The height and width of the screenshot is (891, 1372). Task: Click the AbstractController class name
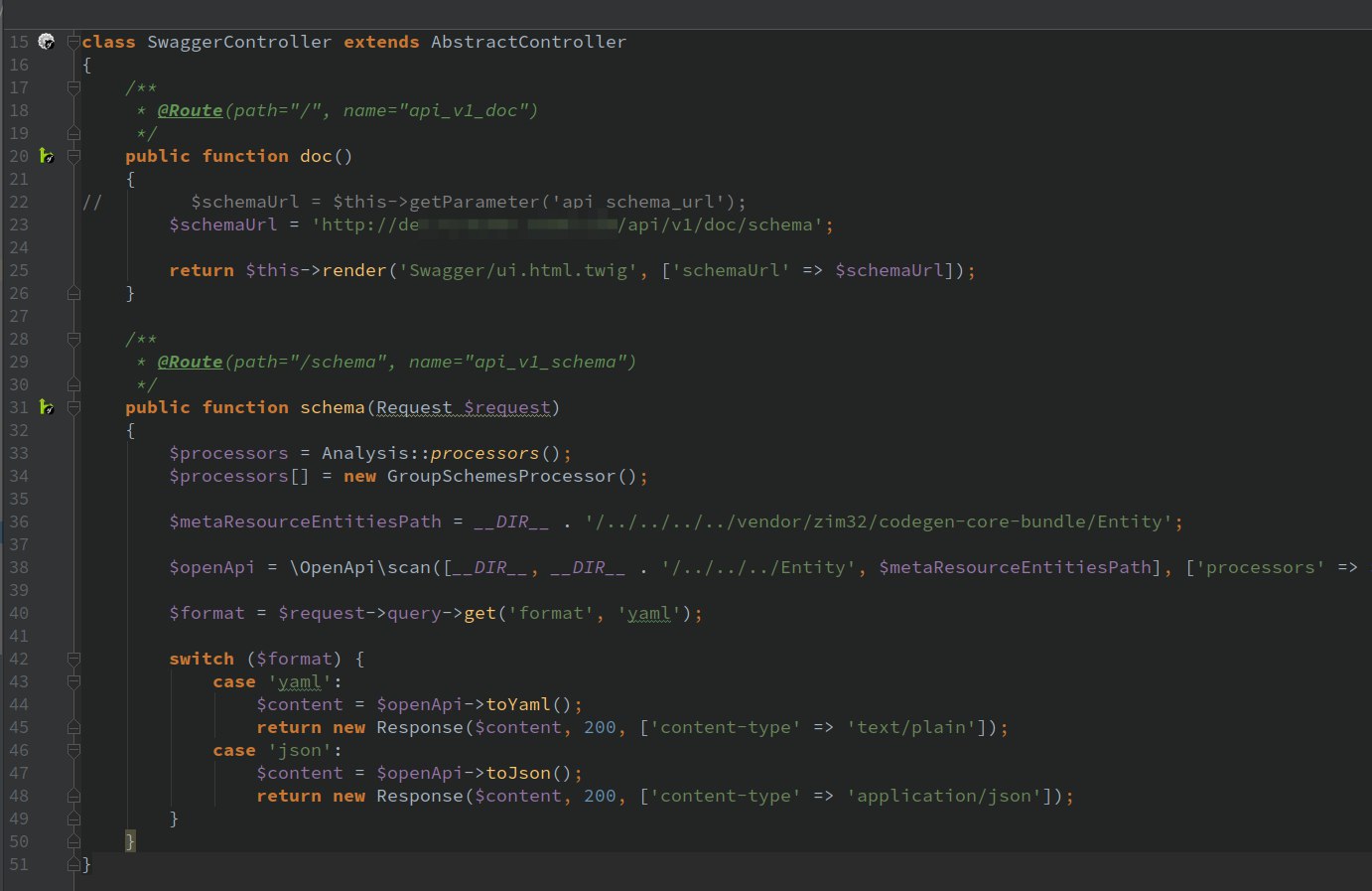pos(528,42)
